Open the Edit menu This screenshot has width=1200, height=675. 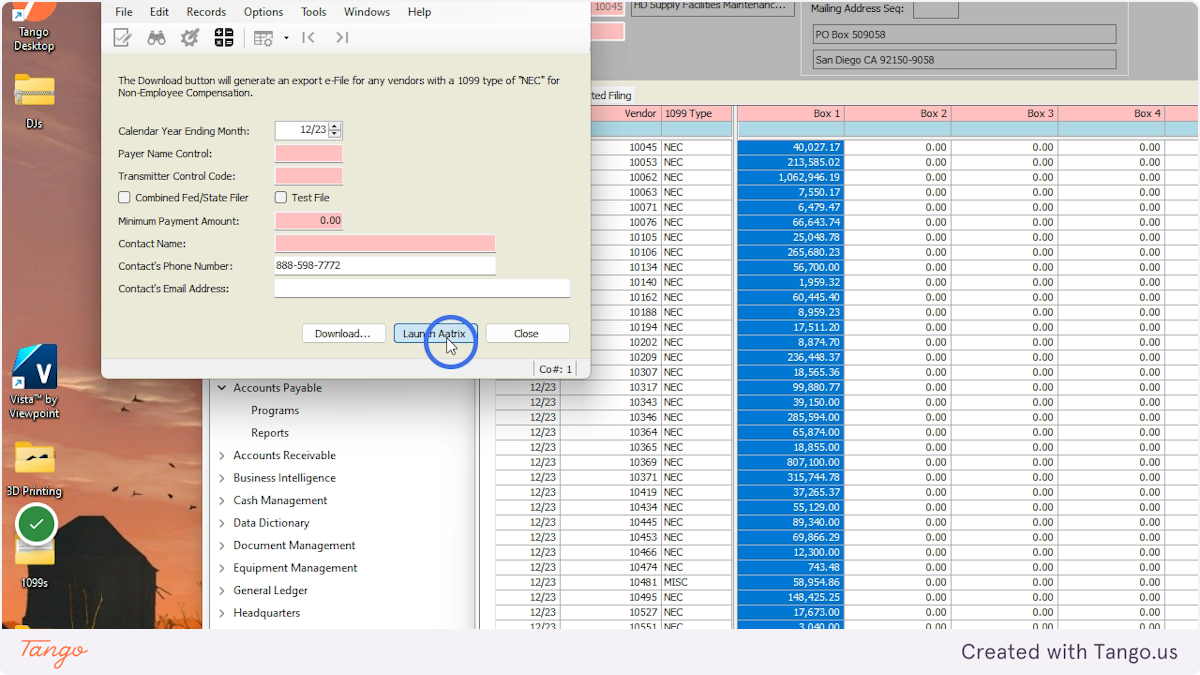pyautogui.click(x=159, y=12)
